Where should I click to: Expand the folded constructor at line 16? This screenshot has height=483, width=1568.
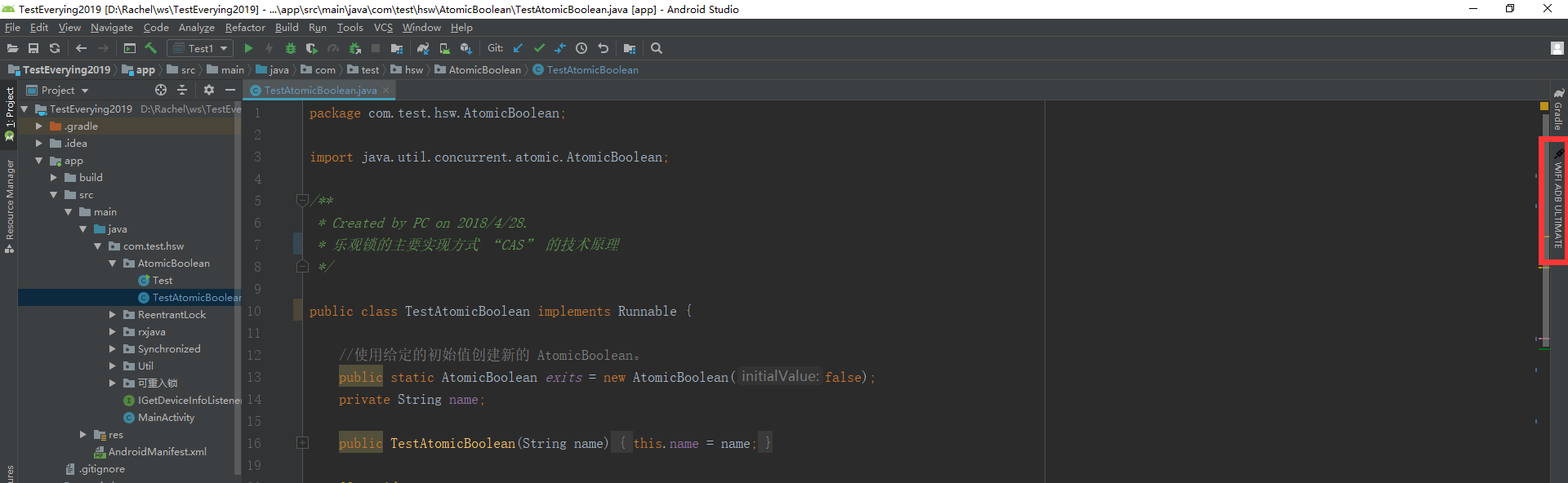pos(302,443)
